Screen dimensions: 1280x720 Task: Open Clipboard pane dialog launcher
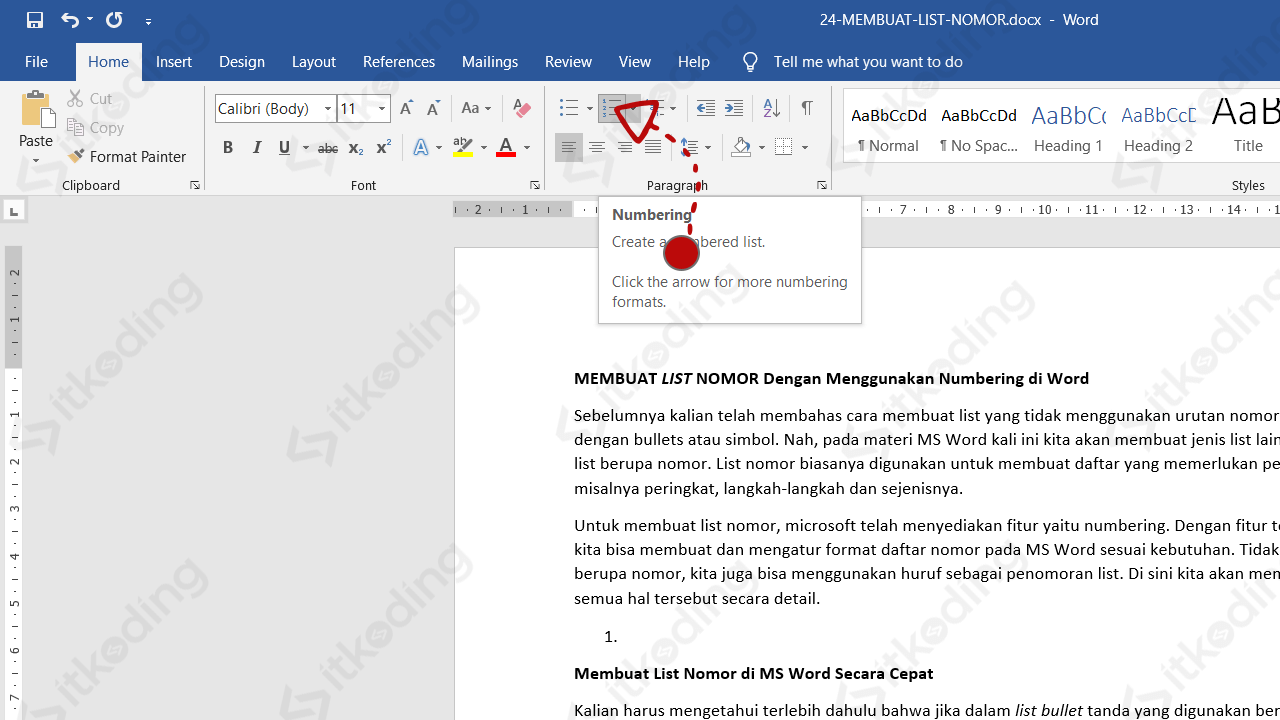[195, 185]
